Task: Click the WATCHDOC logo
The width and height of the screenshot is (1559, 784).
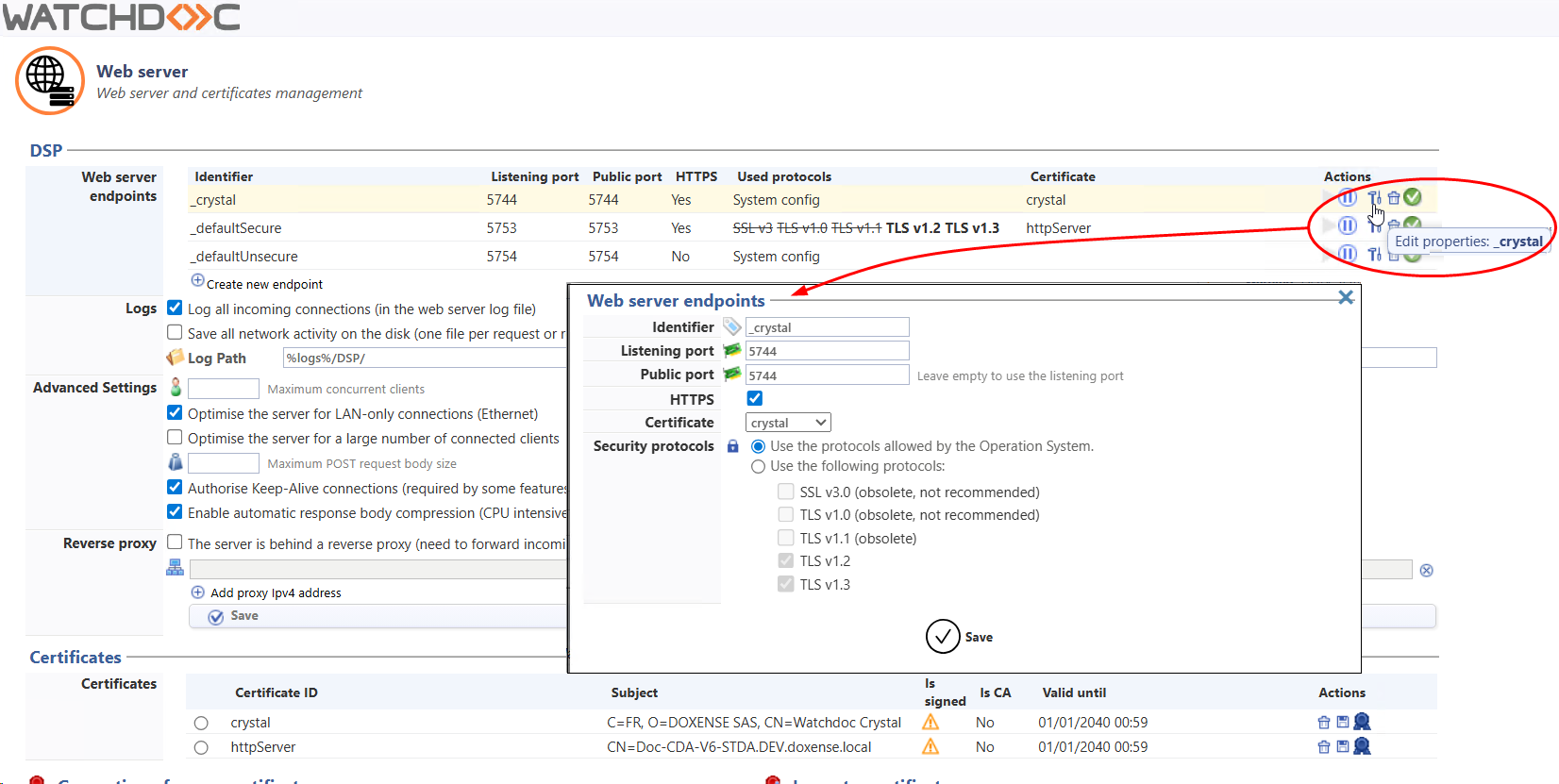Action: tap(122, 16)
